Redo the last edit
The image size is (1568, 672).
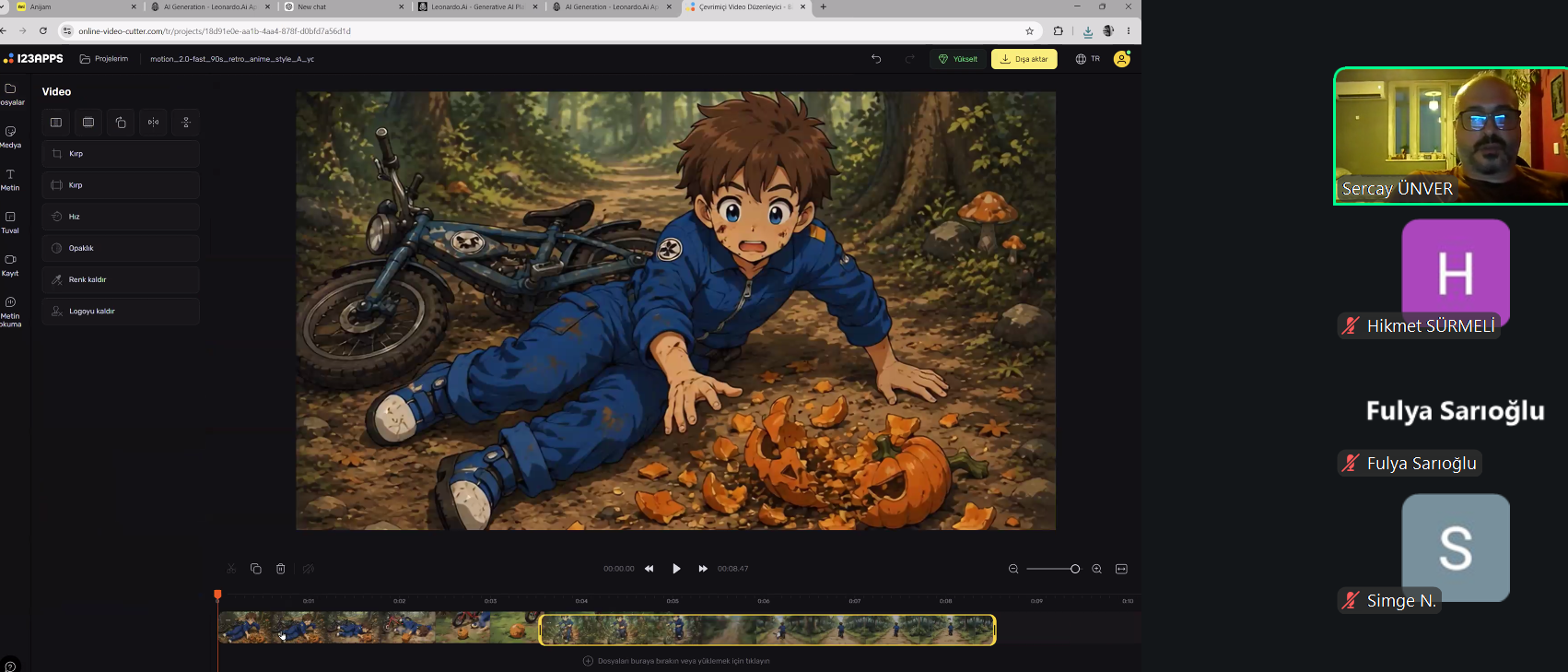point(909,59)
